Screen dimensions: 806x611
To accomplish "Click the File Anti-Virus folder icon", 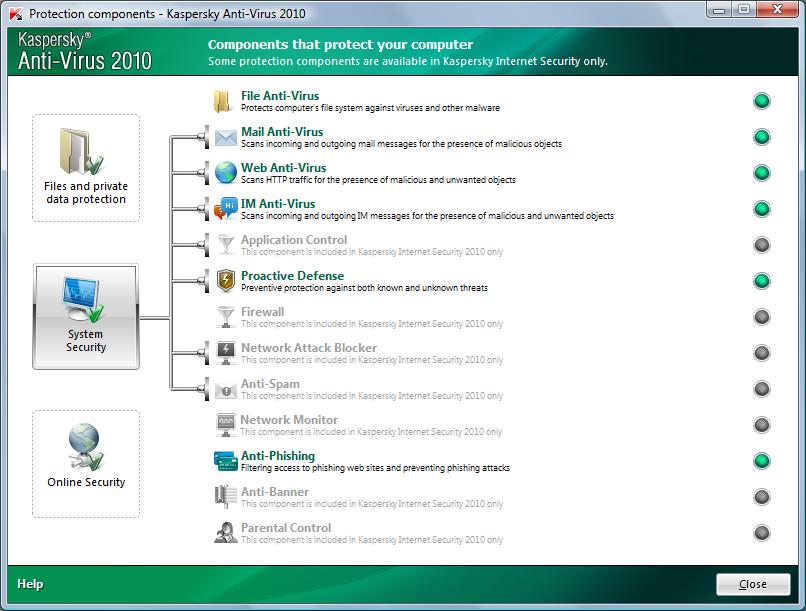I will coord(222,101).
